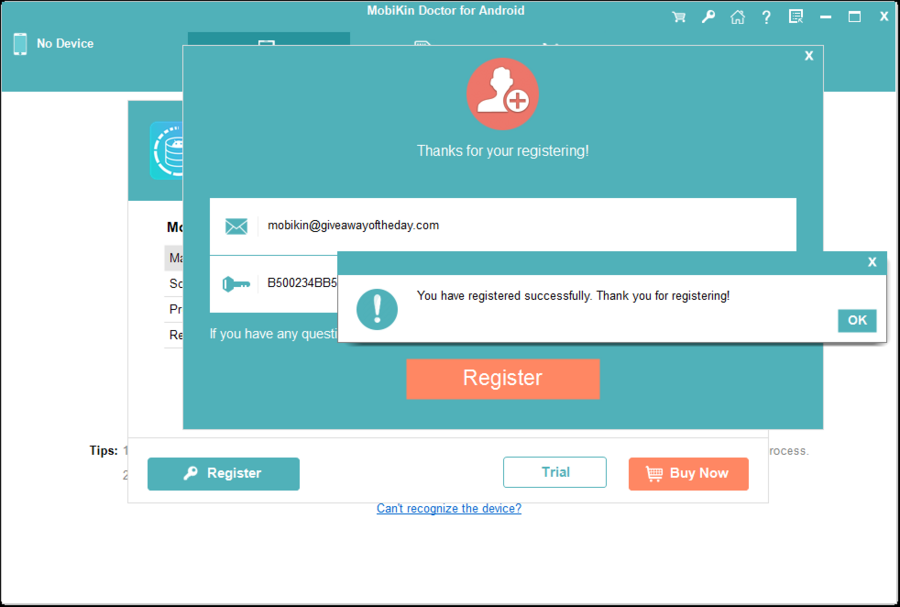
Task: Click the exclamation mark alert icon
Action: point(378,310)
